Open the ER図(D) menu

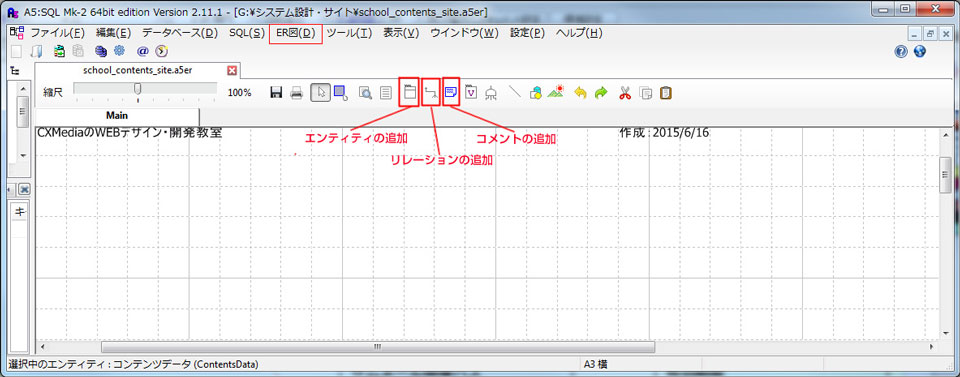pos(295,33)
